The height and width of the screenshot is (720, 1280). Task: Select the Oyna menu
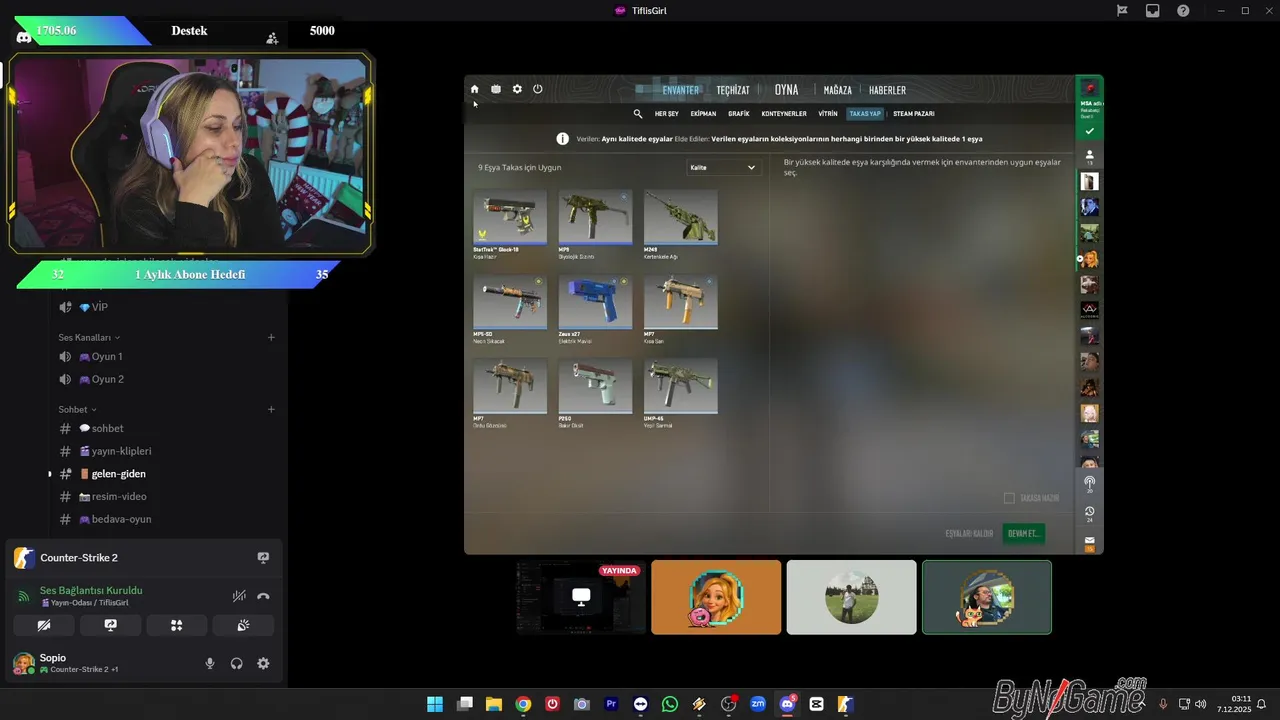point(786,90)
